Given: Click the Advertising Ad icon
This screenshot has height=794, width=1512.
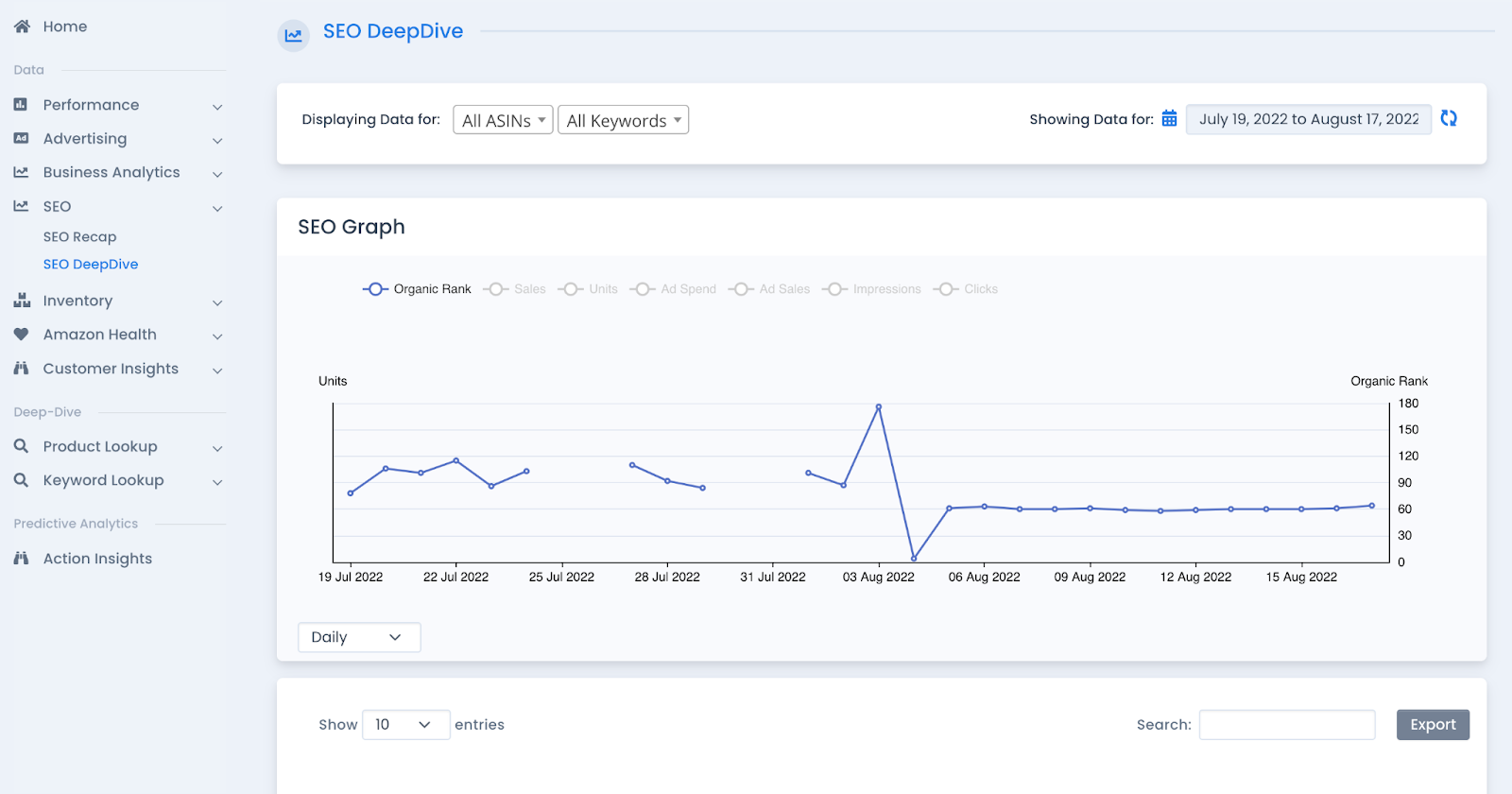Looking at the screenshot, I should click(x=21, y=138).
